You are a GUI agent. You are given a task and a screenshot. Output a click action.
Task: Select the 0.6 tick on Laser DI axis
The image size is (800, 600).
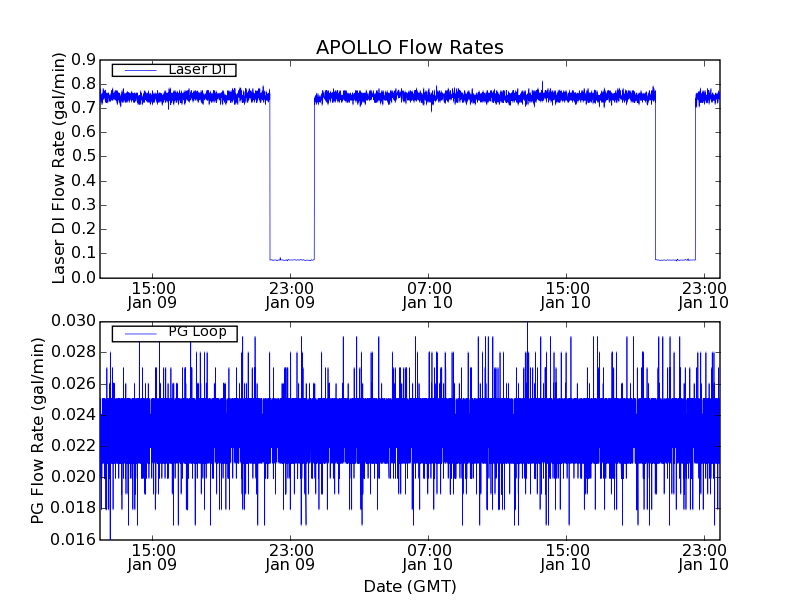tap(84, 132)
